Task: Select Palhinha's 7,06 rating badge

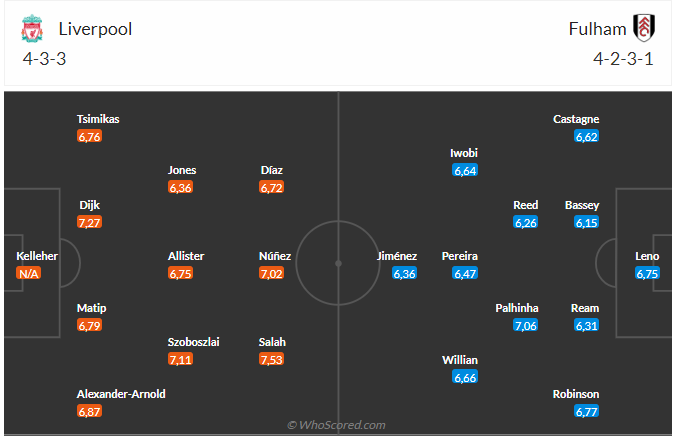Action: click(525, 325)
